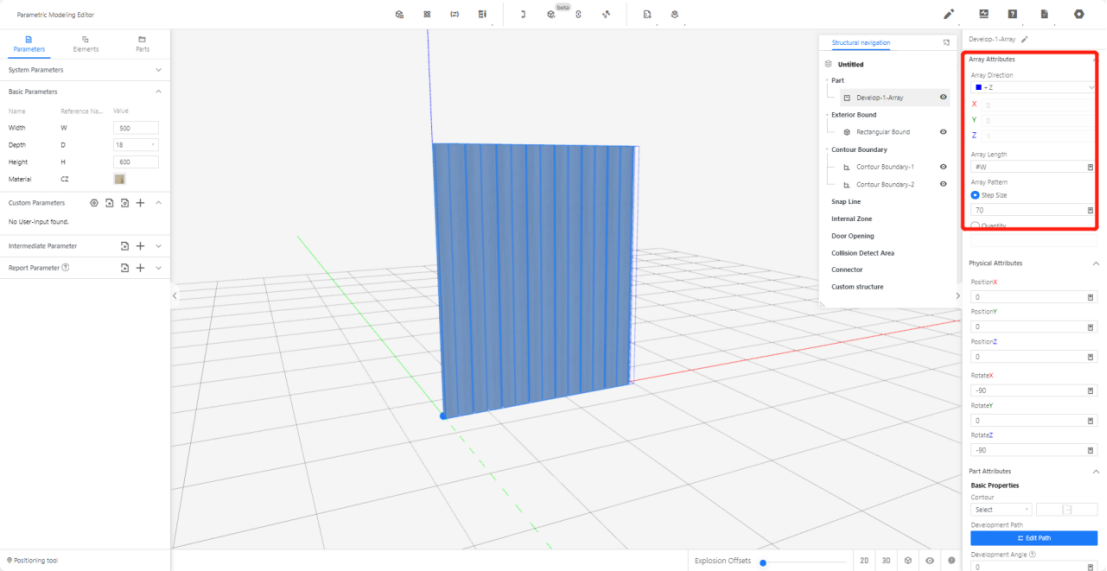Click the Width value input field

tap(136, 128)
